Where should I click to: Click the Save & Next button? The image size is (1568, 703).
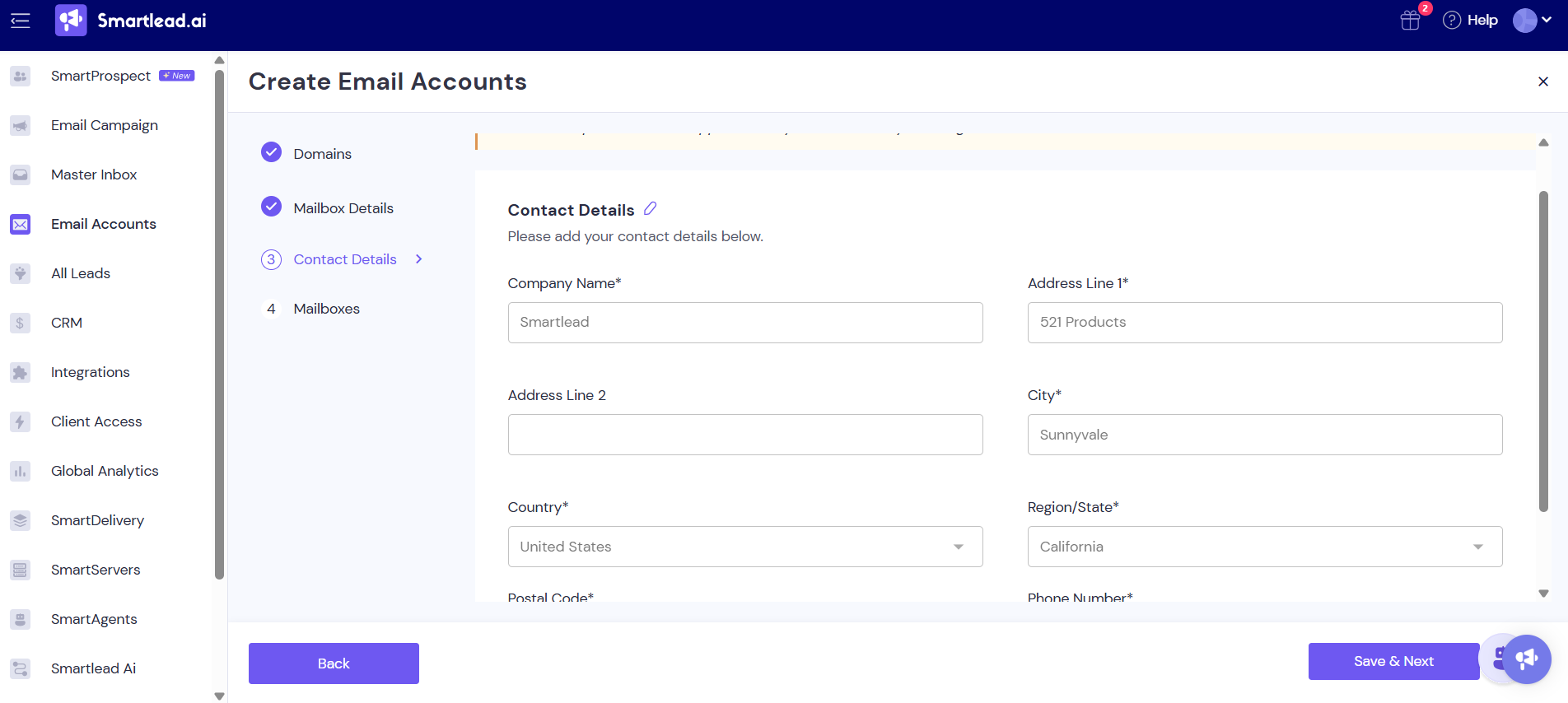(x=1393, y=661)
